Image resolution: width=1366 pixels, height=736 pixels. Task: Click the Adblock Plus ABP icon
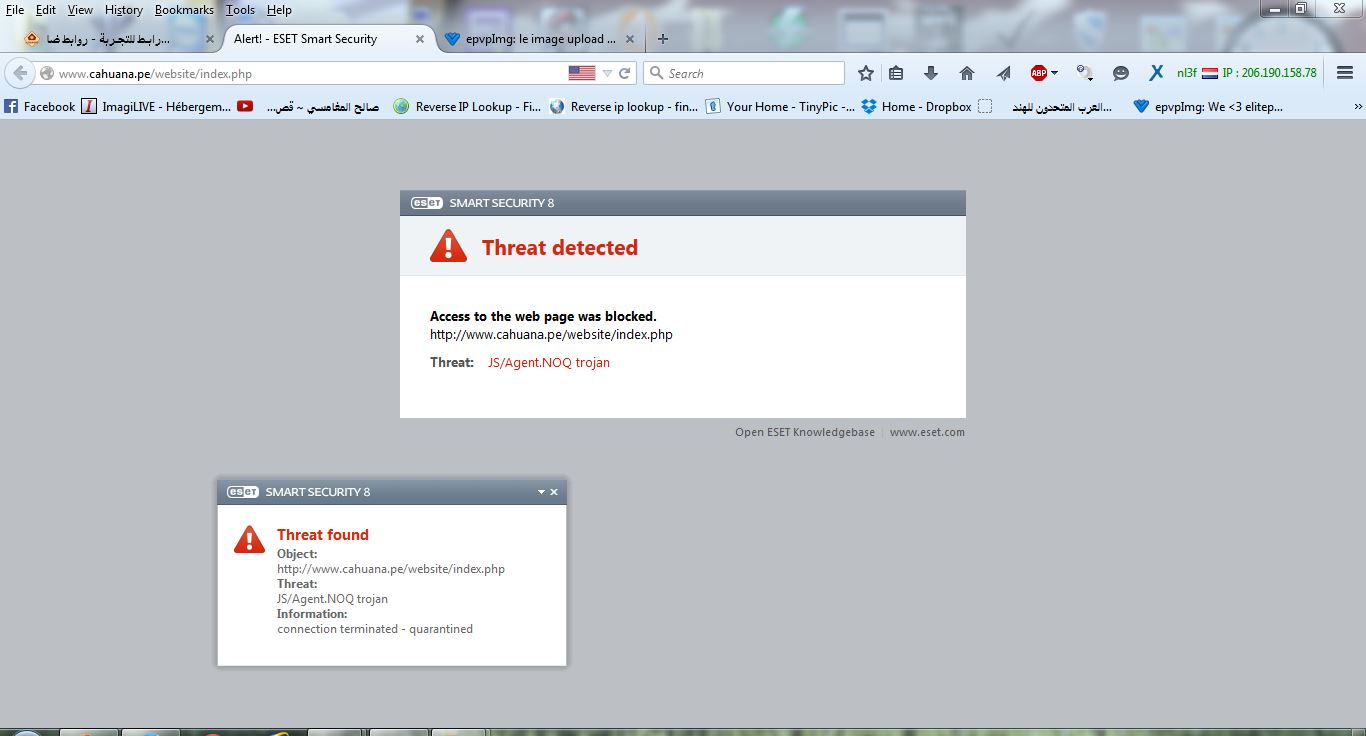pyautogui.click(x=1039, y=73)
